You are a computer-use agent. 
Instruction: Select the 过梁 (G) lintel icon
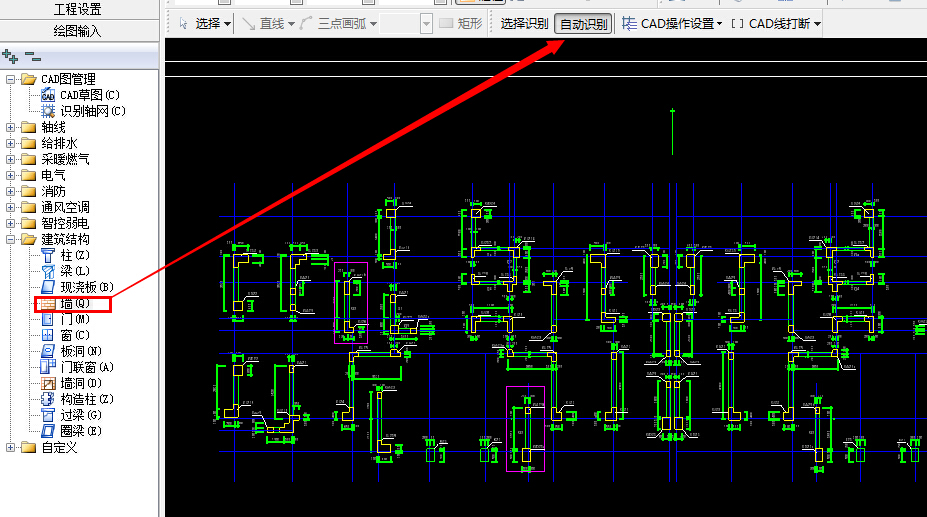click(48, 415)
